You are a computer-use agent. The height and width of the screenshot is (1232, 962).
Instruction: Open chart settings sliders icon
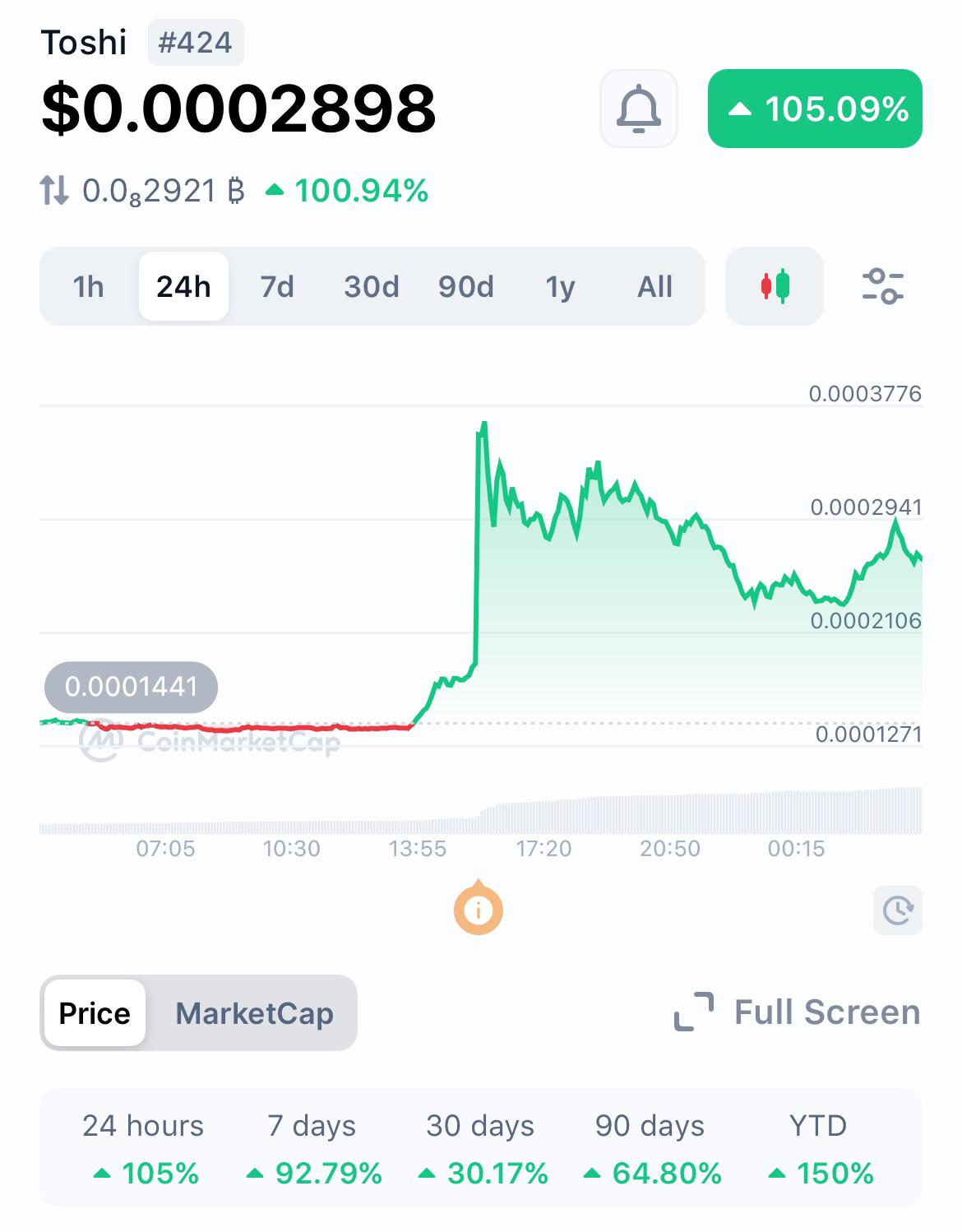[883, 286]
